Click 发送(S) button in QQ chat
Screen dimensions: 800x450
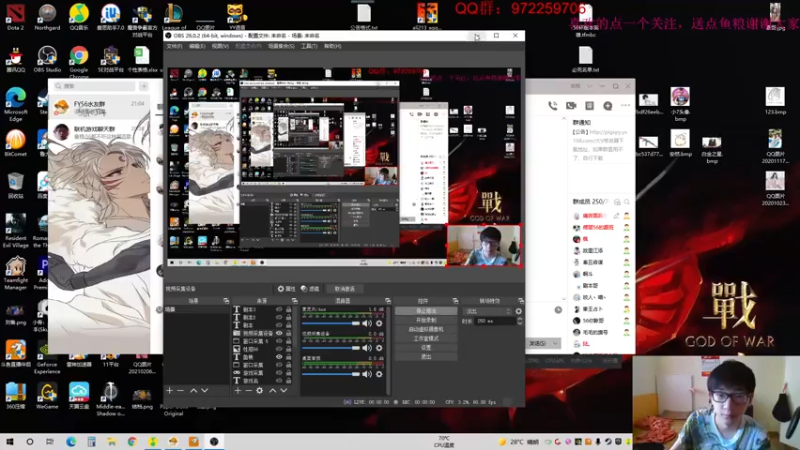coord(537,343)
